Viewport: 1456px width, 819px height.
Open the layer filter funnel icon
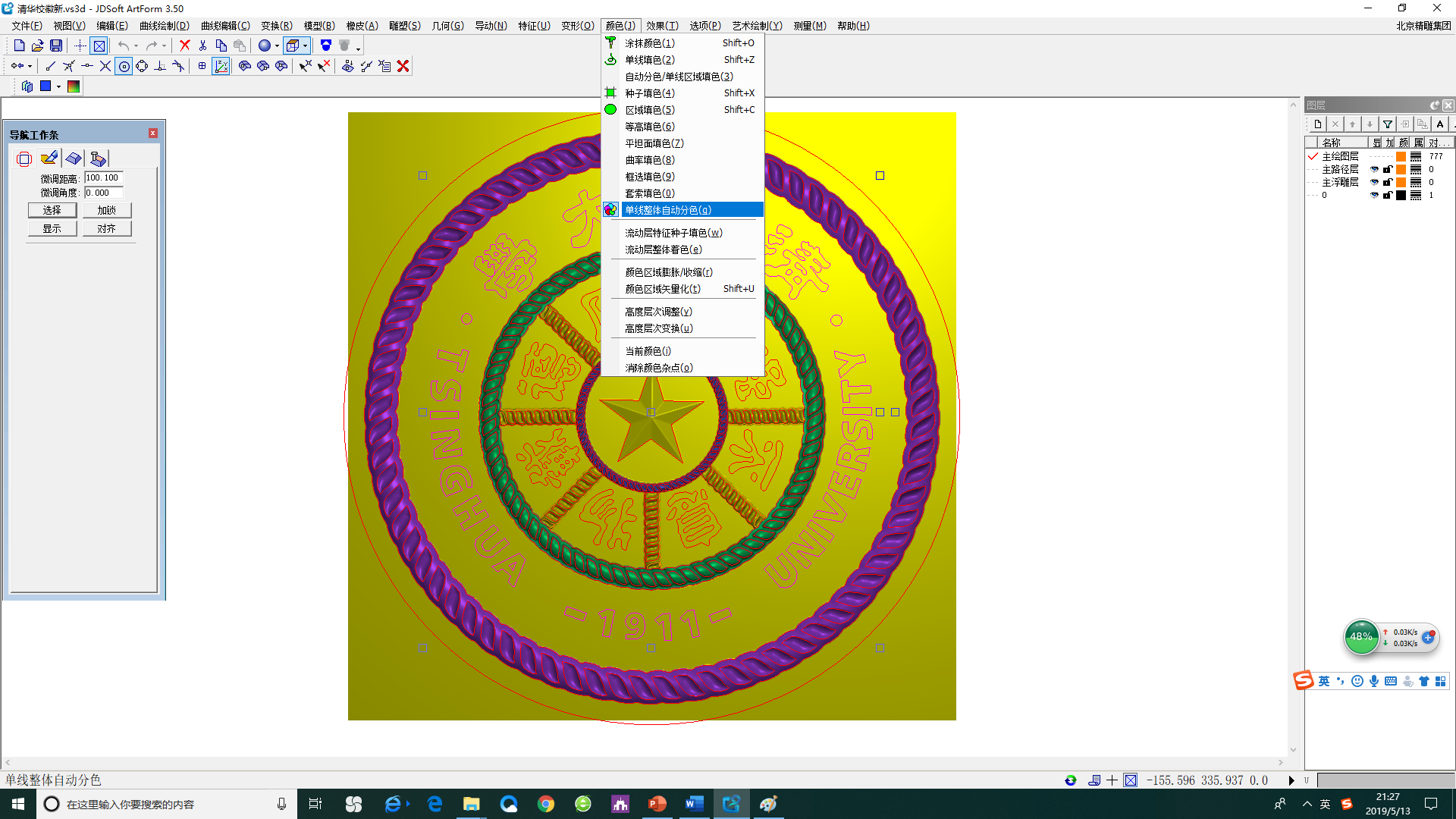(x=1388, y=124)
